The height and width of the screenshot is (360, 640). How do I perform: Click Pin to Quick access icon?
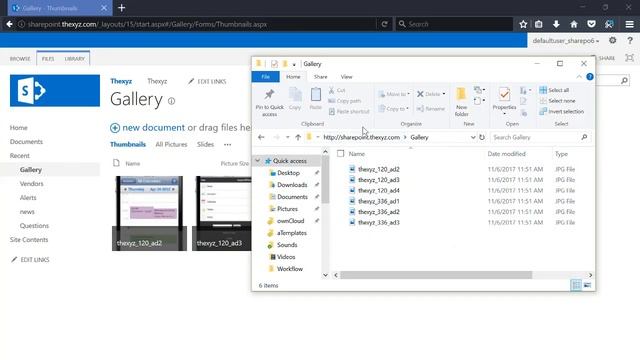269,95
